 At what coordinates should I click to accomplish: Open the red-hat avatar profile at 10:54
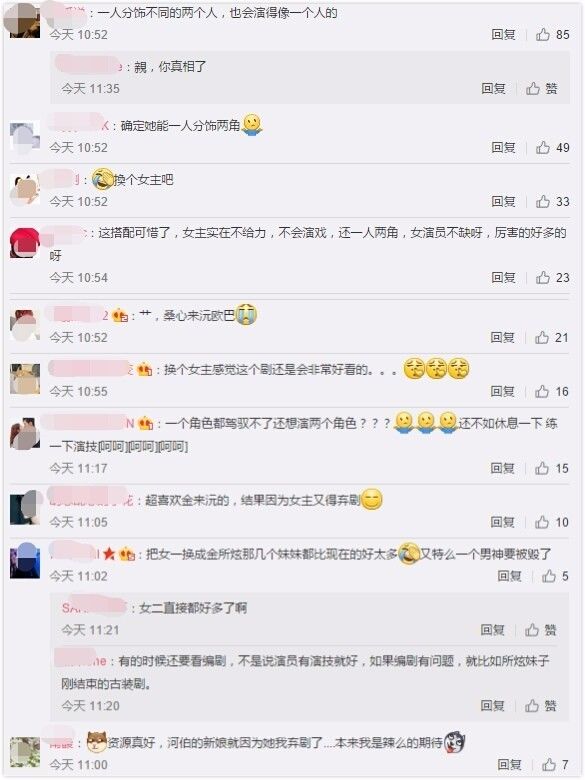[25, 242]
